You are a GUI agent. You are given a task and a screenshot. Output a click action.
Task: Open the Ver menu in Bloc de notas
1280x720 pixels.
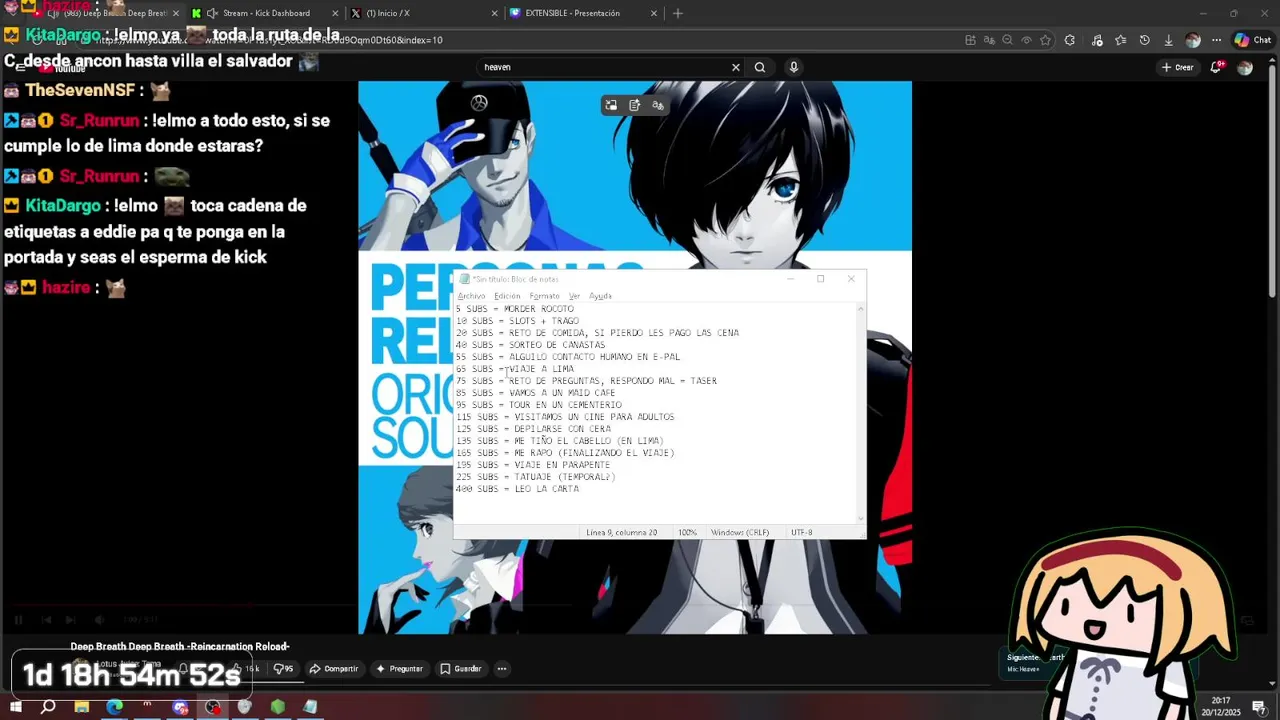(574, 296)
